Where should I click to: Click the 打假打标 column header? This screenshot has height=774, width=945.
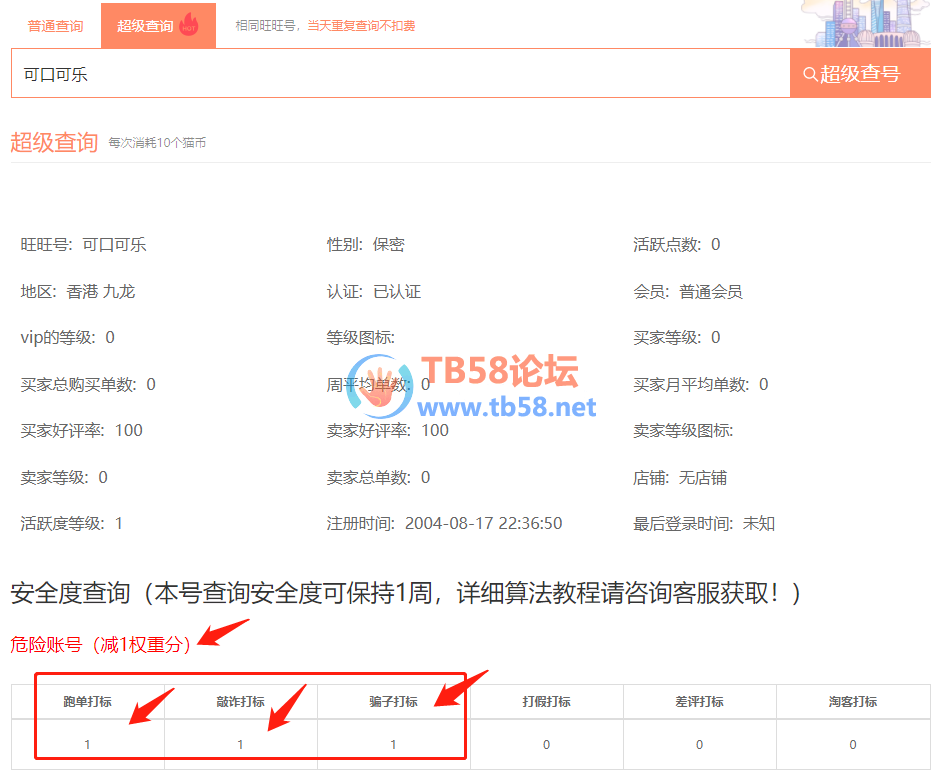(546, 702)
